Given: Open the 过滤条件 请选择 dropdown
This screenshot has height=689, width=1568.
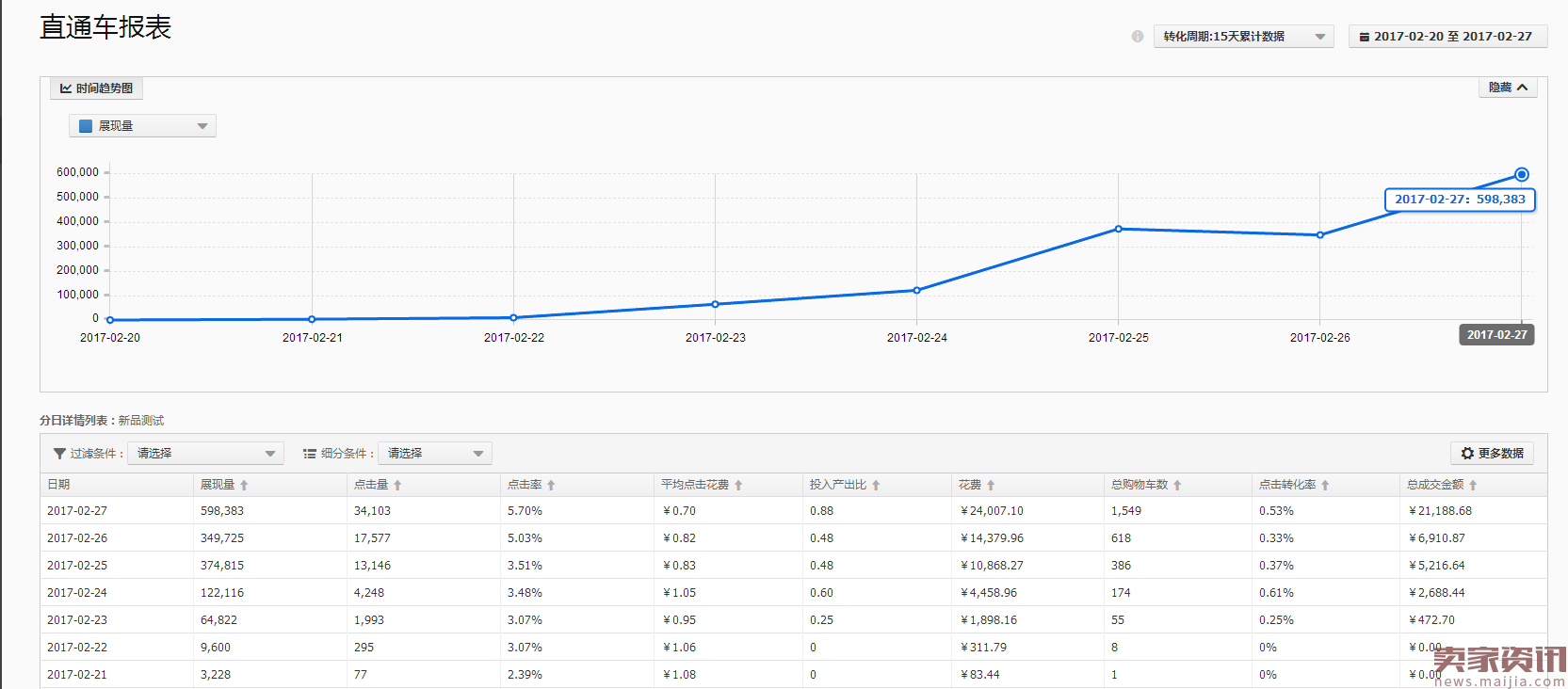Looking at the screenshot, I should coord(205,454).
